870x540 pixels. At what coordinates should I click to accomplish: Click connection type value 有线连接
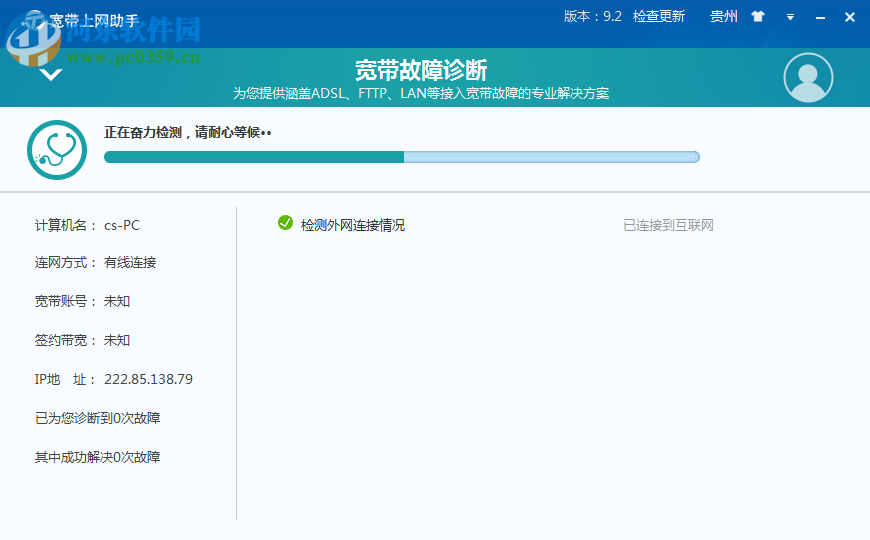click(130, 262)
